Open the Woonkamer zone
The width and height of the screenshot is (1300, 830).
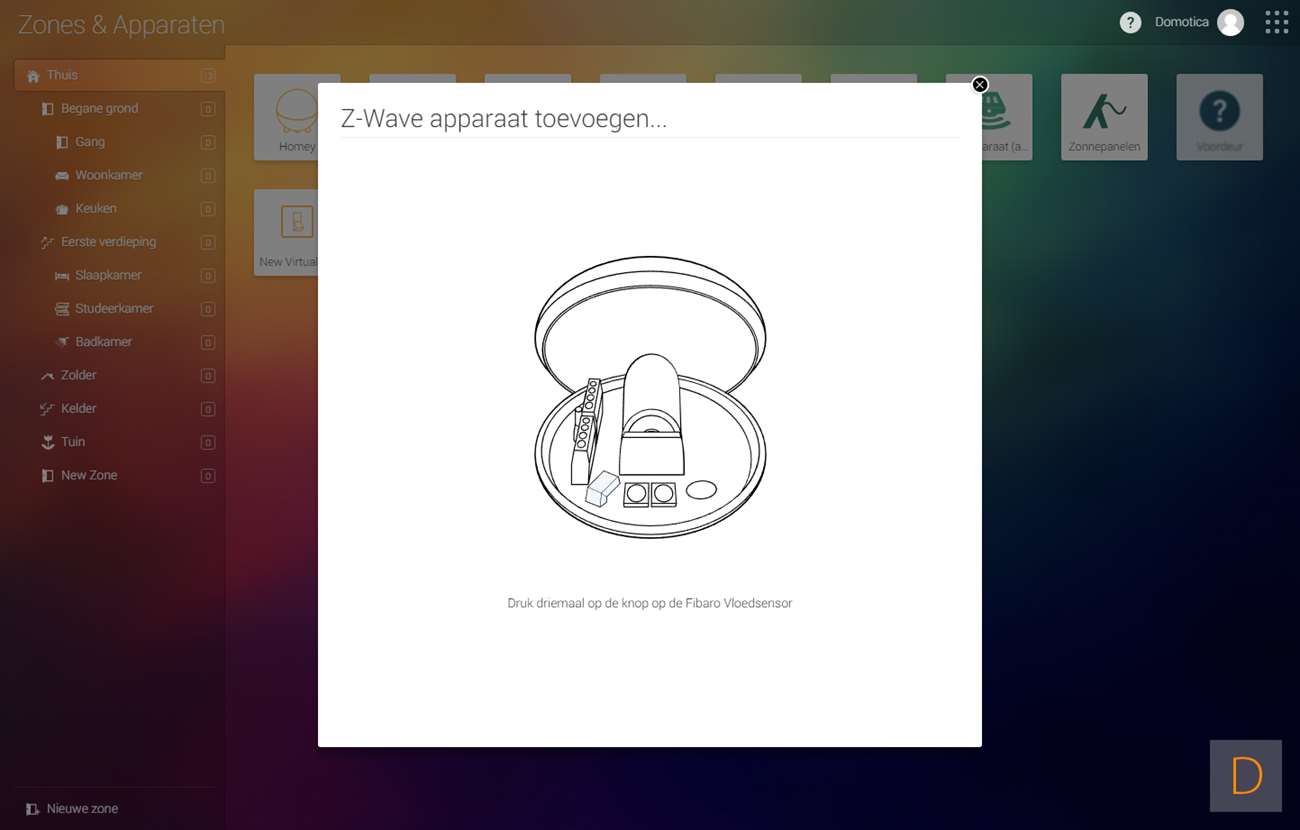[x=108, y=175]
